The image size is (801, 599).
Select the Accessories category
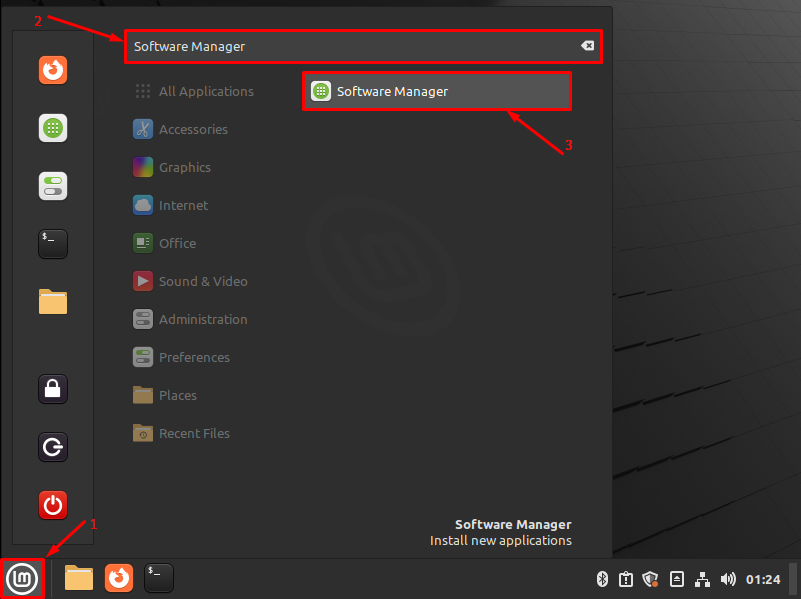tap(192, 129)
